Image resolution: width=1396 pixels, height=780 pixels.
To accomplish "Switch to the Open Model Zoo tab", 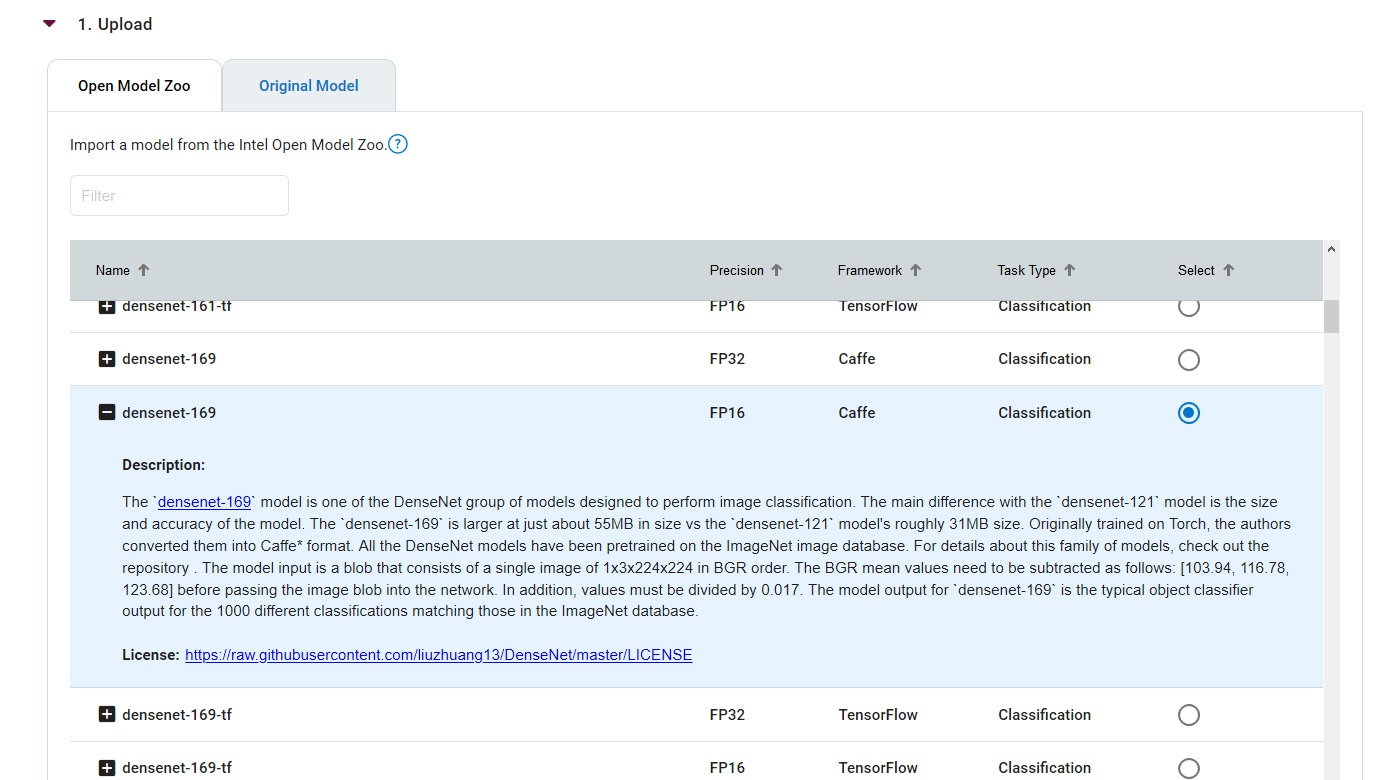I will click(135, 86).
